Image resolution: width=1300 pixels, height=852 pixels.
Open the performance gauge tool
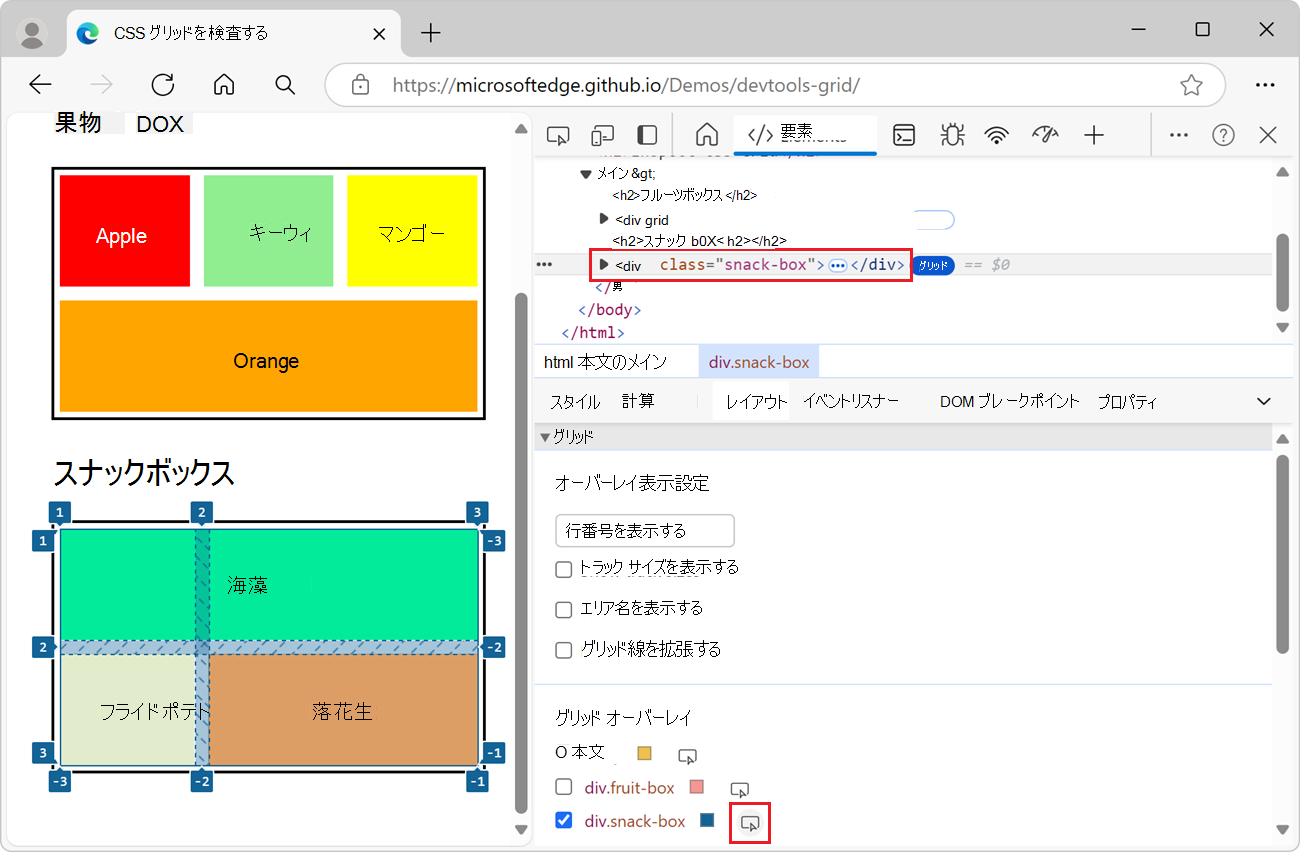pyautogui.click(x=1045, y=133)
